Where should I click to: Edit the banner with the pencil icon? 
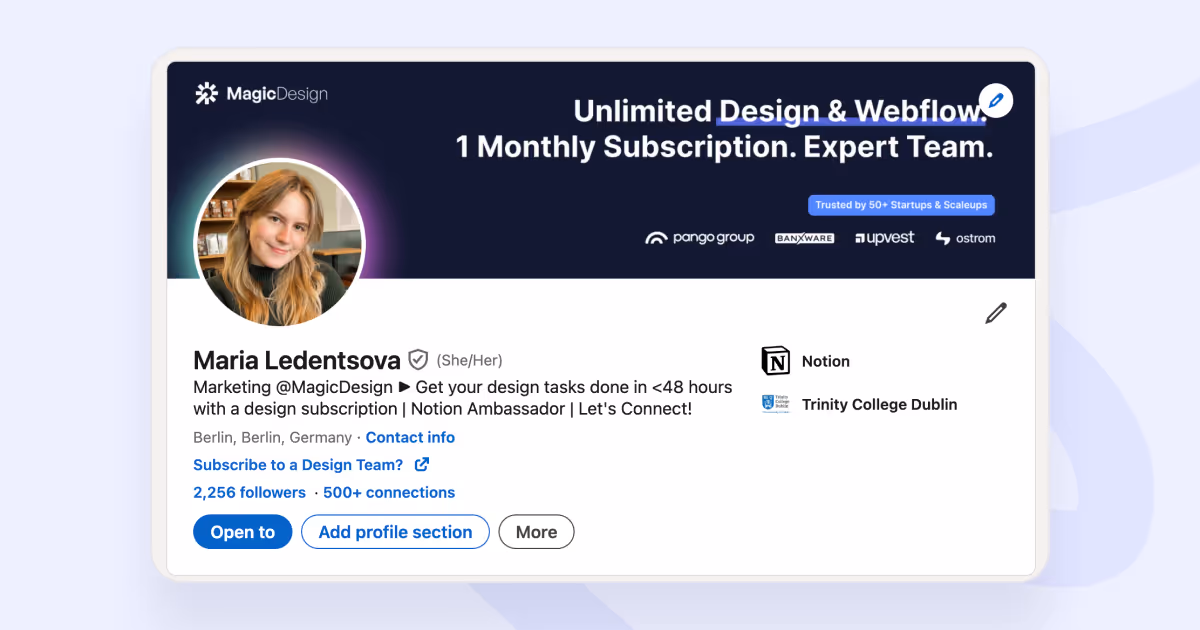pyautogui.click(x=995, y=100)
